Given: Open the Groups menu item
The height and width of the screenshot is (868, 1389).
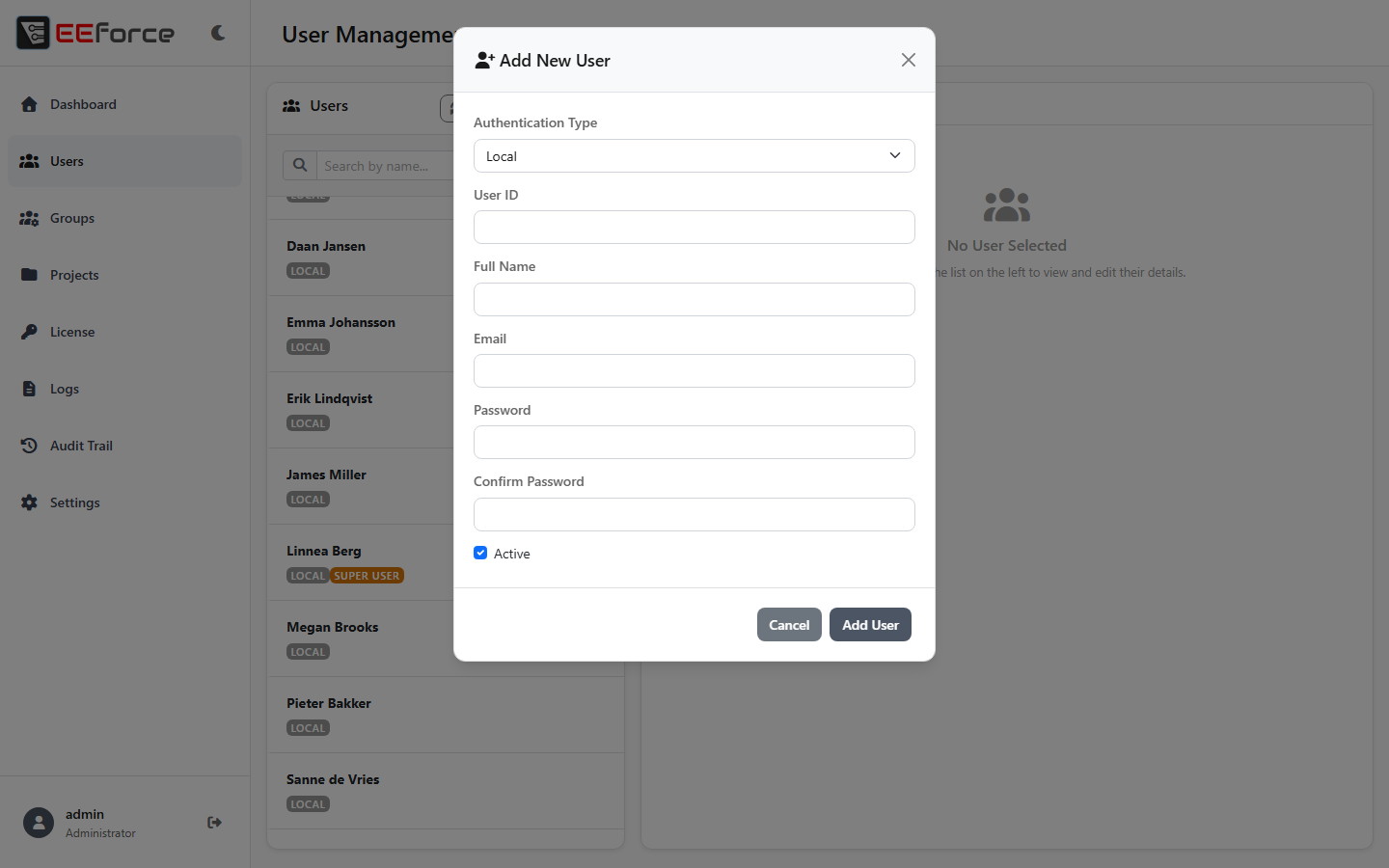Looking at the screenshot, I should [x=124, y=218].
